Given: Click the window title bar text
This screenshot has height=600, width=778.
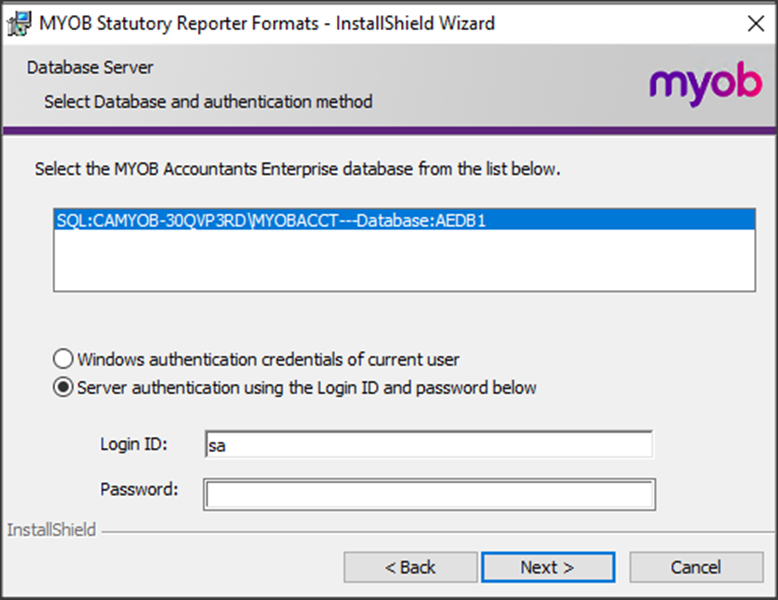Looking at the screenshot, I should click(266, 23).
